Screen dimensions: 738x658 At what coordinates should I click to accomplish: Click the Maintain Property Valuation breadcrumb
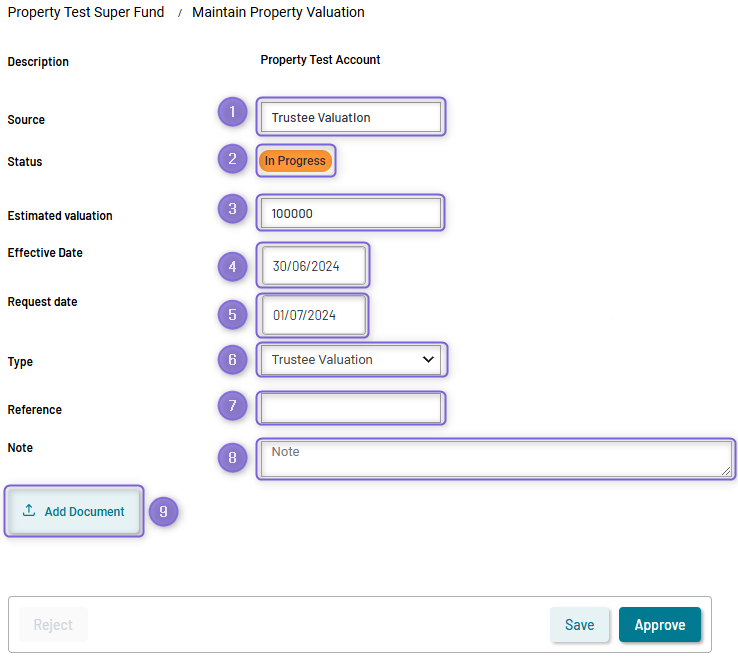[x=278, y=12]
